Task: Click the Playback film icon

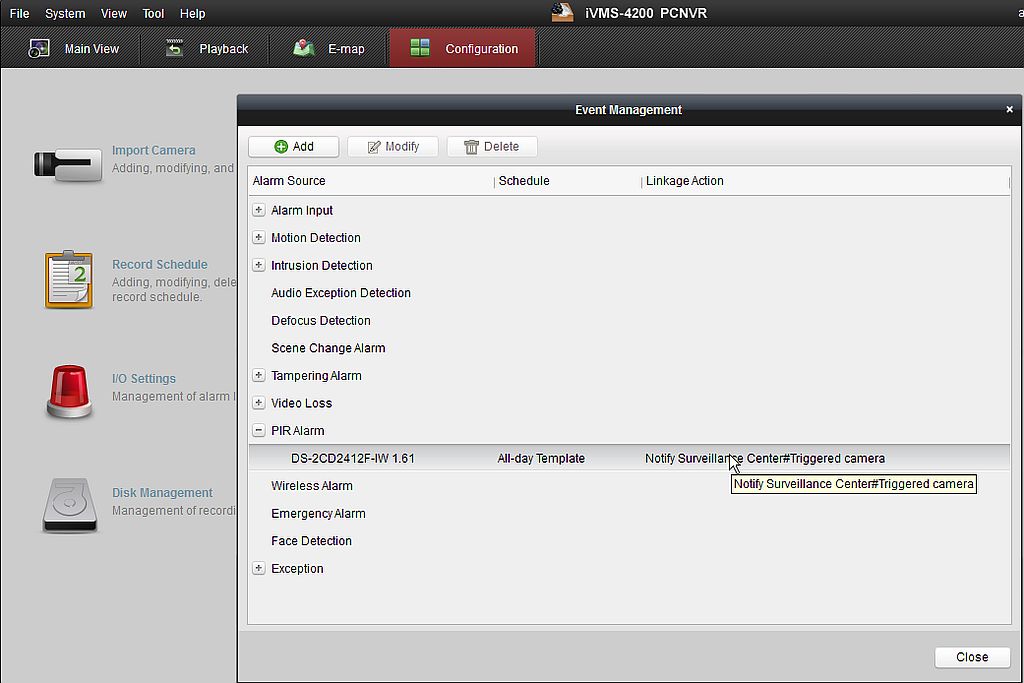Action: [174, 48]
